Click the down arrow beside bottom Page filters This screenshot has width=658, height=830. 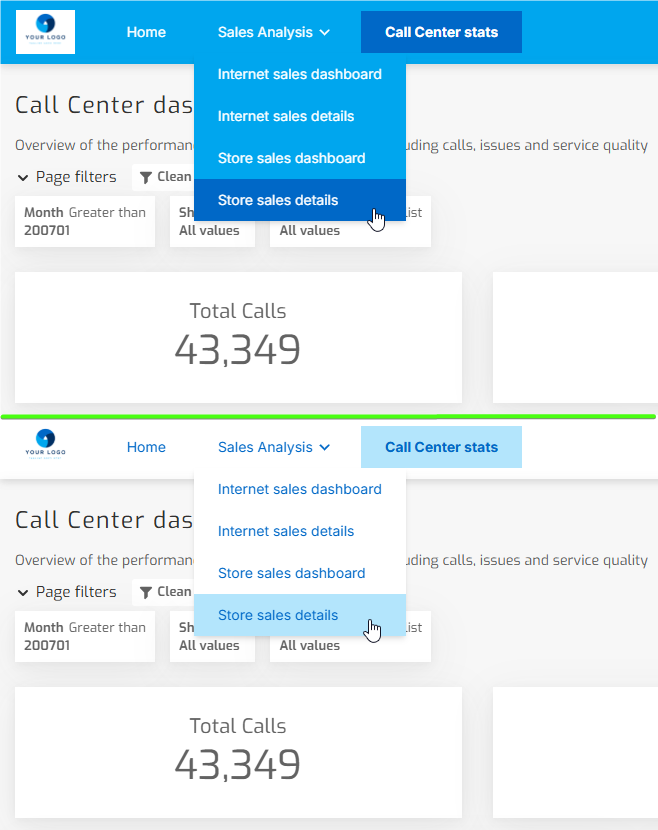pos(22,591)
